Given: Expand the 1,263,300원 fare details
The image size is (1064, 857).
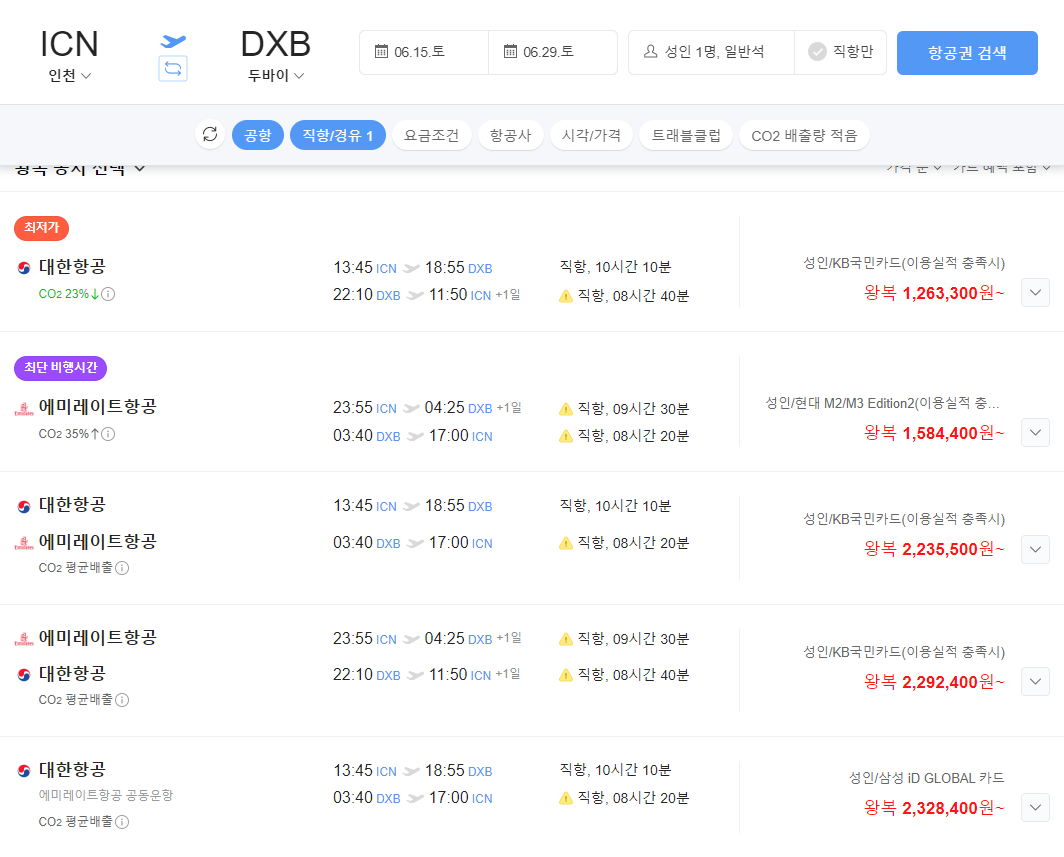Looking at the screenshot, I should 1035,292.
